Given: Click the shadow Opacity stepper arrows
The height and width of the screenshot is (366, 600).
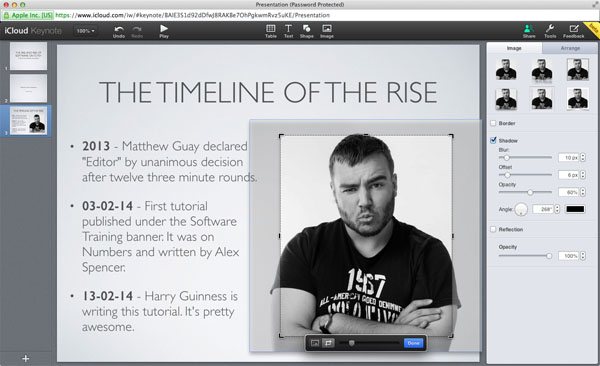Looking at the screenshot, I should (x=583, y=192).
